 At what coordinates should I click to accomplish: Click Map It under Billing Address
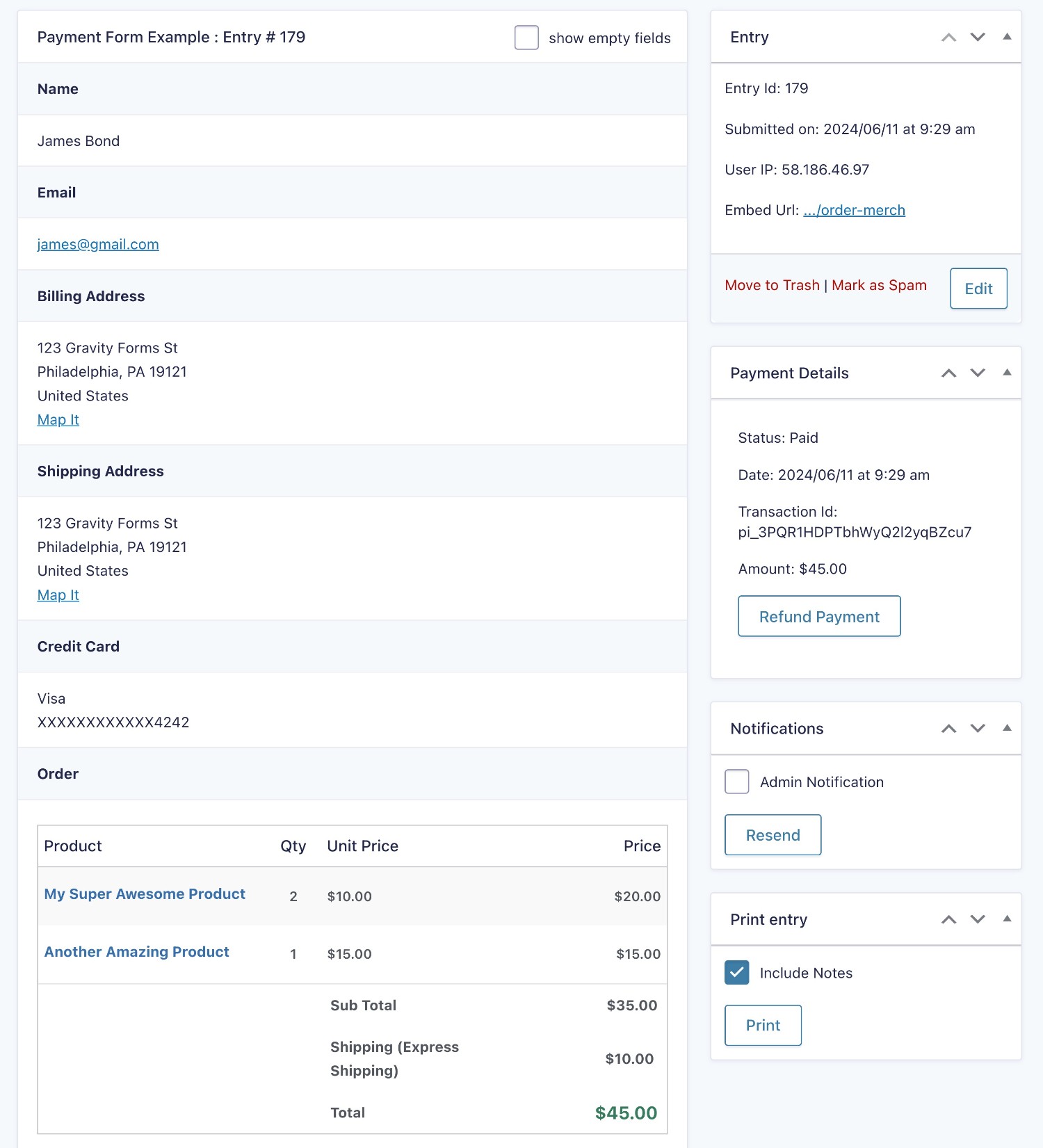(x=58, y=419)
